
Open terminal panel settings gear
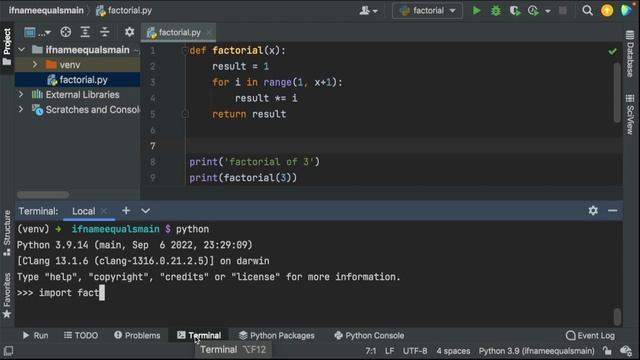593,211
